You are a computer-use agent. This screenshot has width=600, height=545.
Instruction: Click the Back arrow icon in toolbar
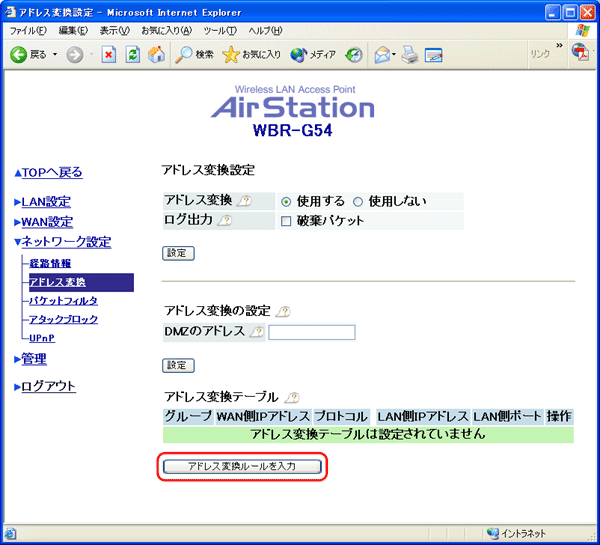coord(18,55)
